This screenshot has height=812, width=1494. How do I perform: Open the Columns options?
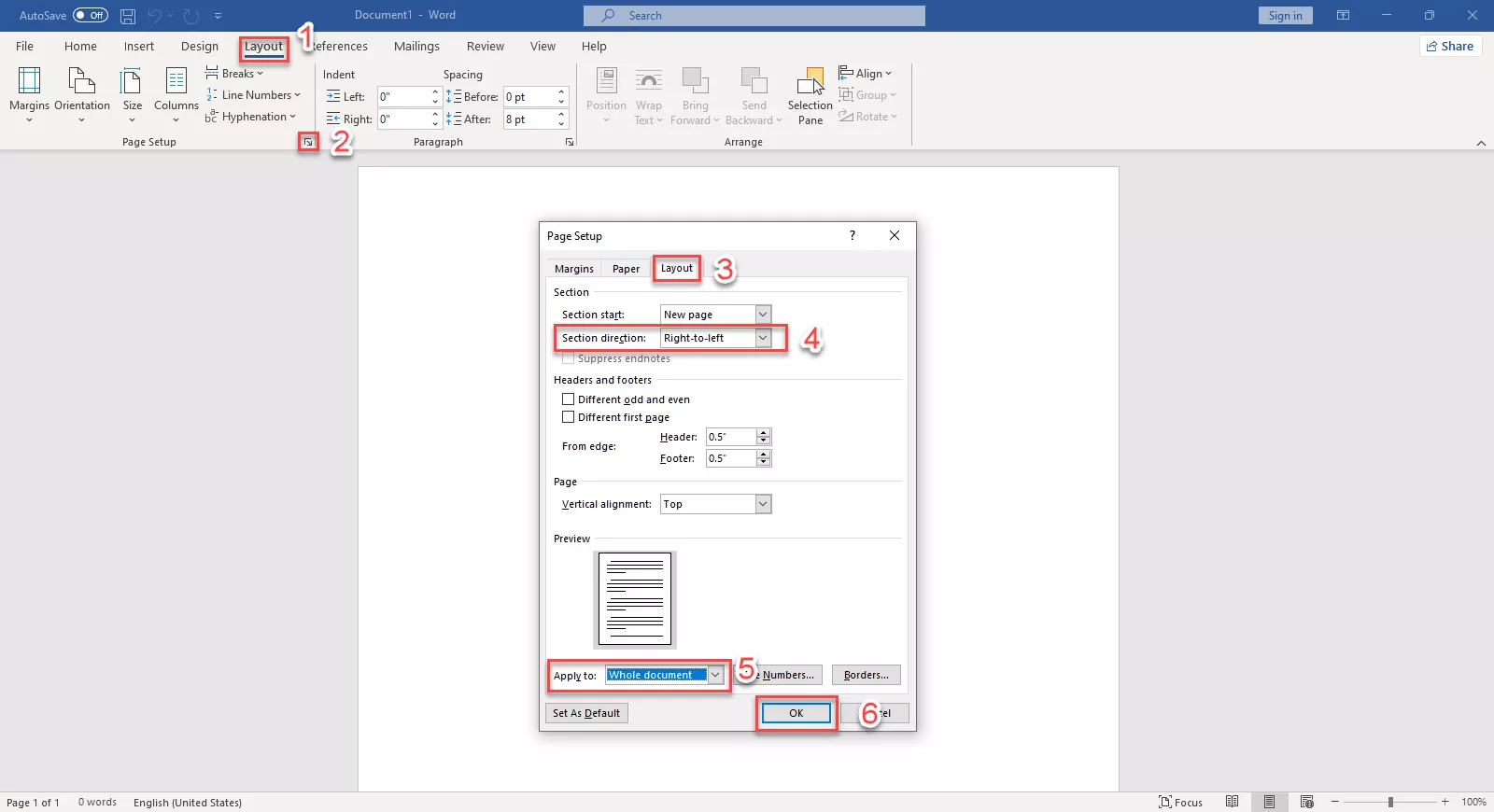click(176, 93)
